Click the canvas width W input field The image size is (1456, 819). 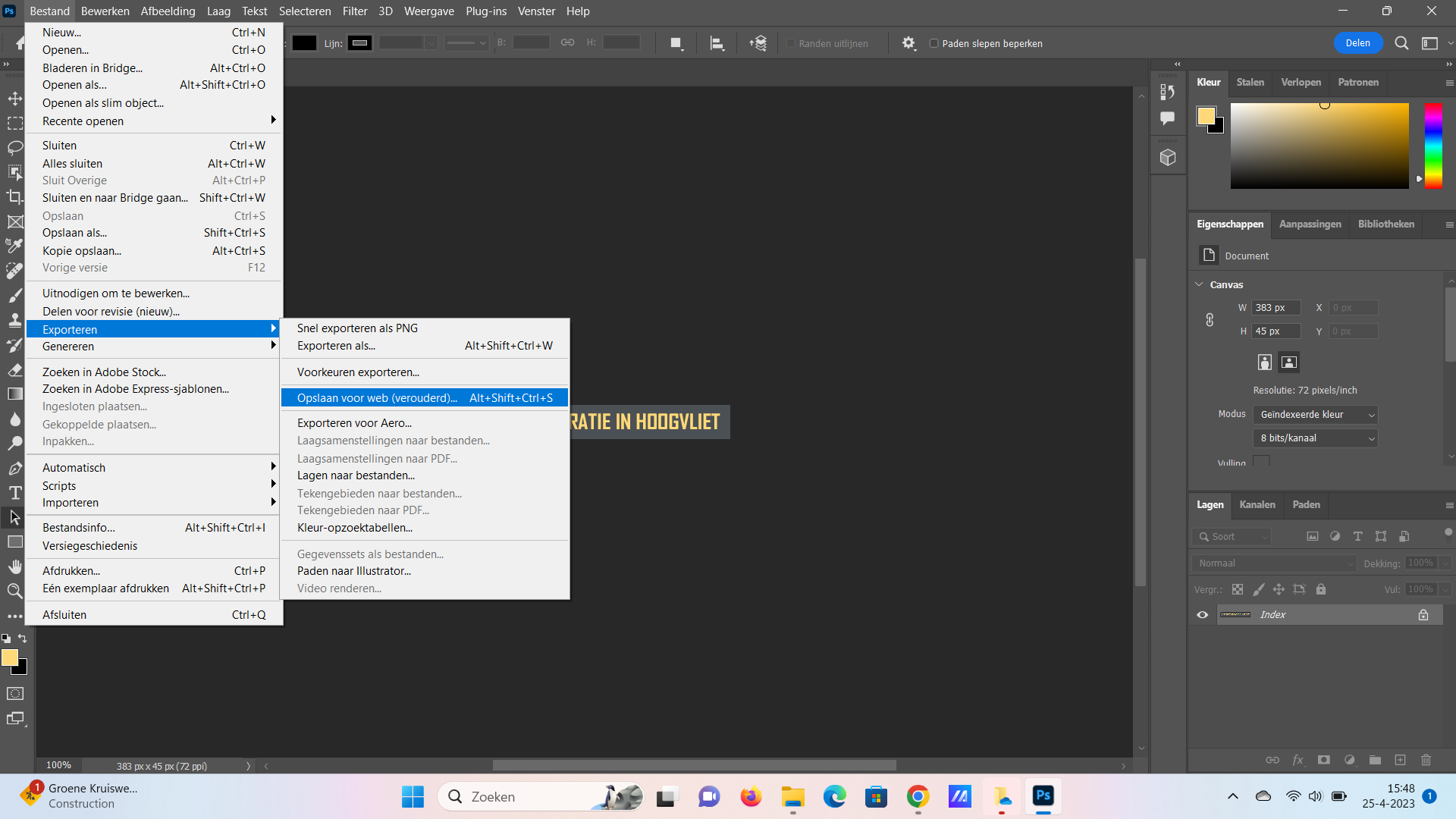1275,308
